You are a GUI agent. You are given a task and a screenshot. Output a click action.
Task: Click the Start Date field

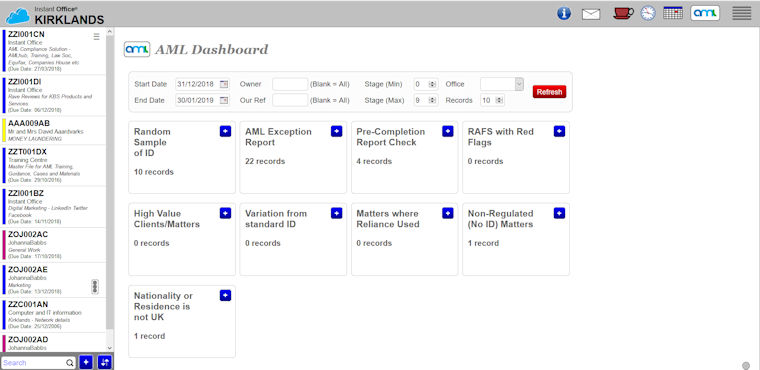click(203, 84)
